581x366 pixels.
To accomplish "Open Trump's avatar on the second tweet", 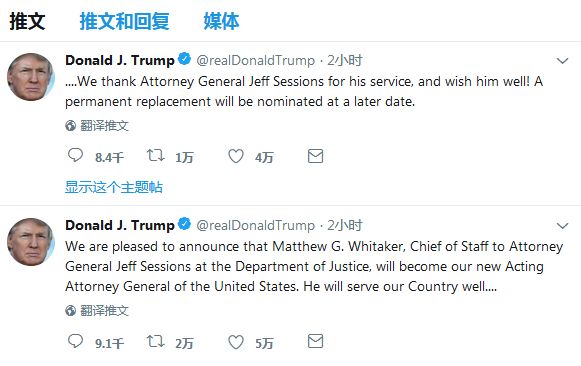I will click(31, 242).
